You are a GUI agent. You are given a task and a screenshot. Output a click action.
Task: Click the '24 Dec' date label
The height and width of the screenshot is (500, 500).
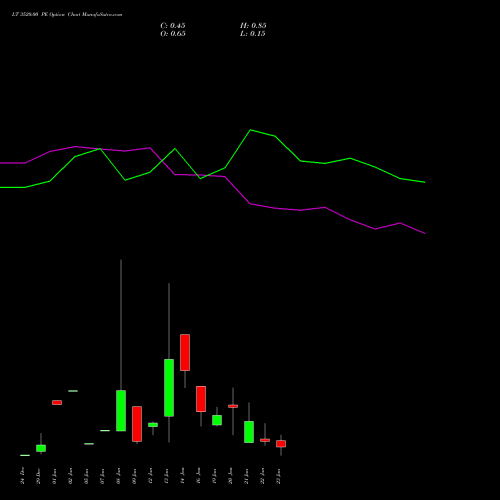click(x=23, y=476)
